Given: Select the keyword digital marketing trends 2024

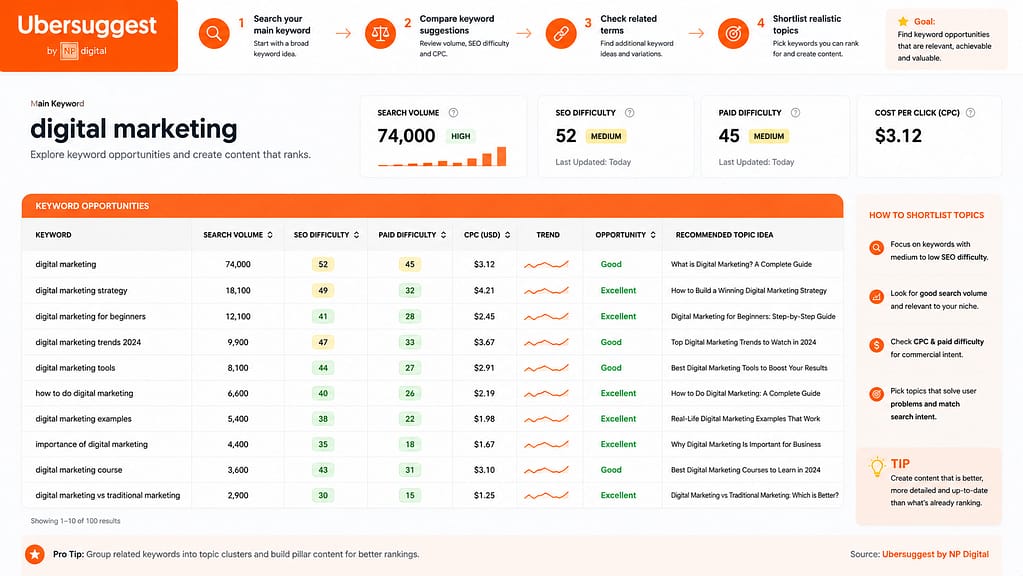Looking at the screenshot, I should click(88, 342).
